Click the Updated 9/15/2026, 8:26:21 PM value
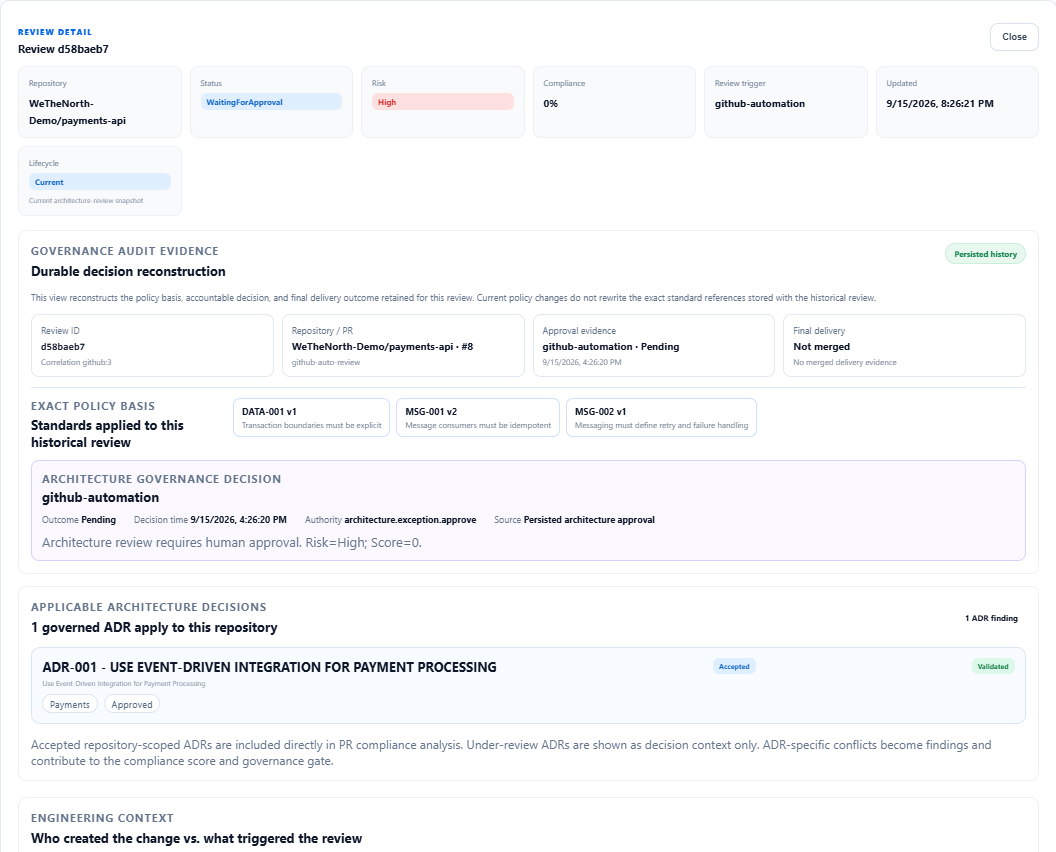The height and width of the screenshot is (852, 1056). click(939, 104)
